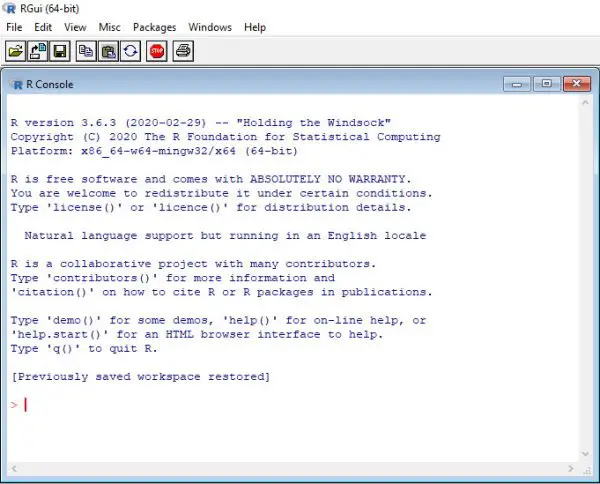Click the R Console title bar text
Viewport: 600px width, 484px height.
point(49,85)
